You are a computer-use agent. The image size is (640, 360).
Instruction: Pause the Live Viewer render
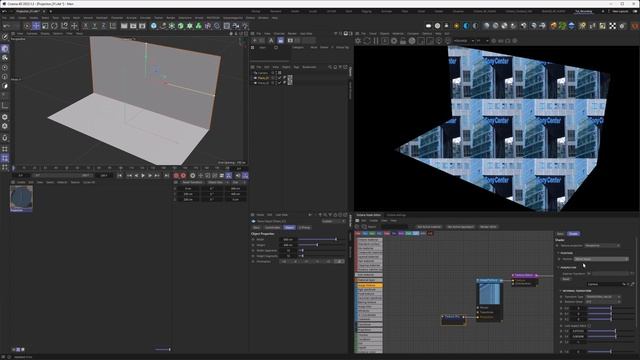[x=376, y=41]
